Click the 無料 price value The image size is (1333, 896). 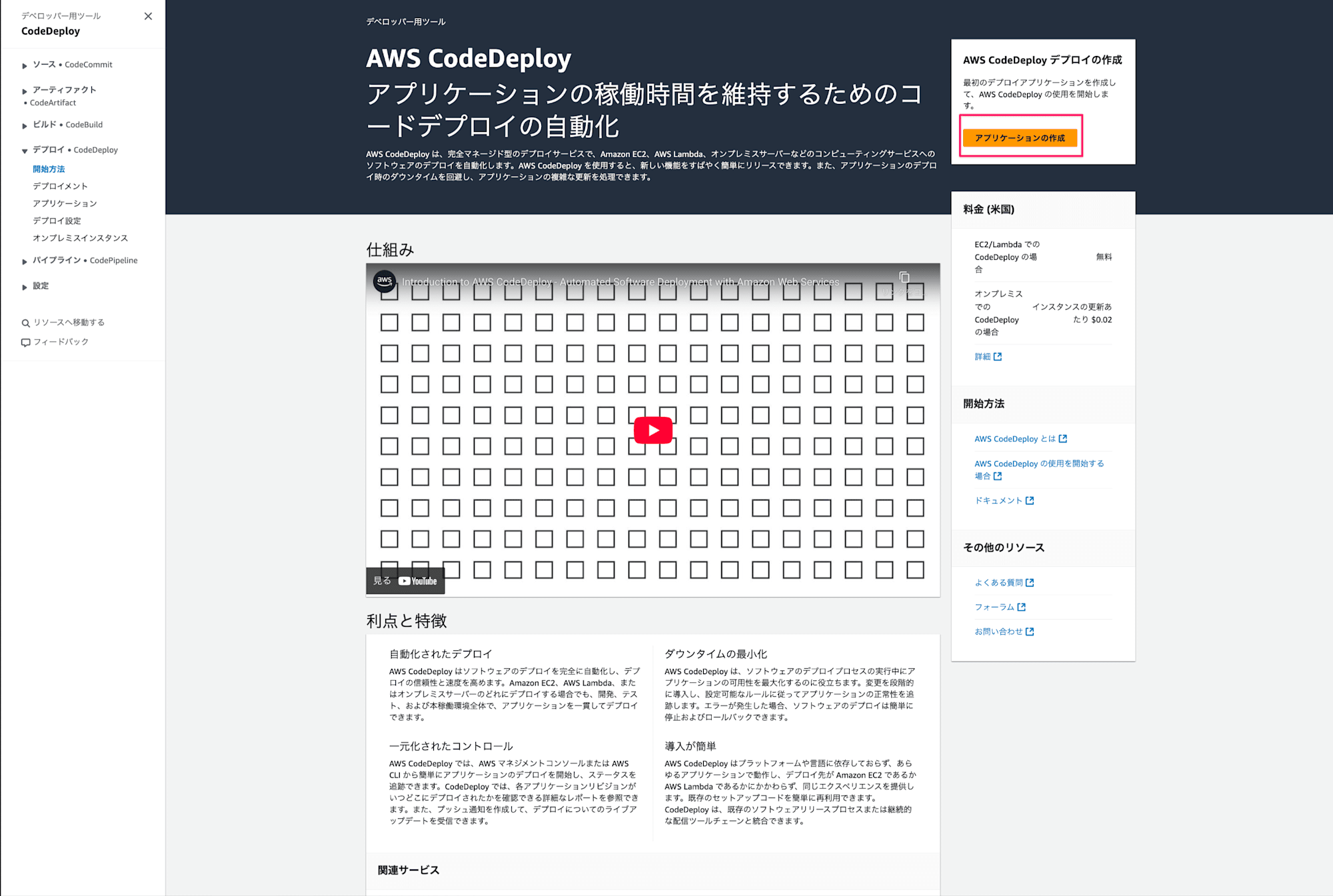point(1104,257)
